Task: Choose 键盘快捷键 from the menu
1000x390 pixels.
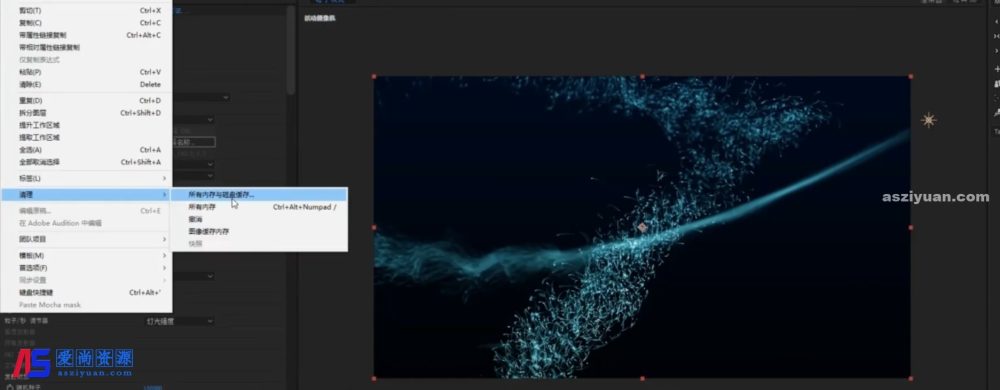Action: point(86,292)
